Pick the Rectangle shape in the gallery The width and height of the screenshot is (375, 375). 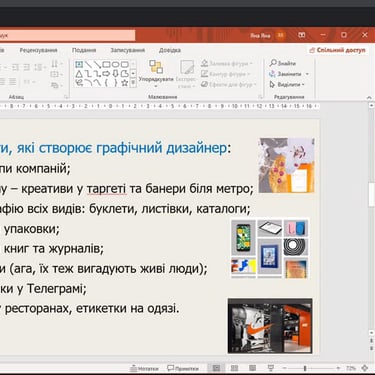[106, 64]
